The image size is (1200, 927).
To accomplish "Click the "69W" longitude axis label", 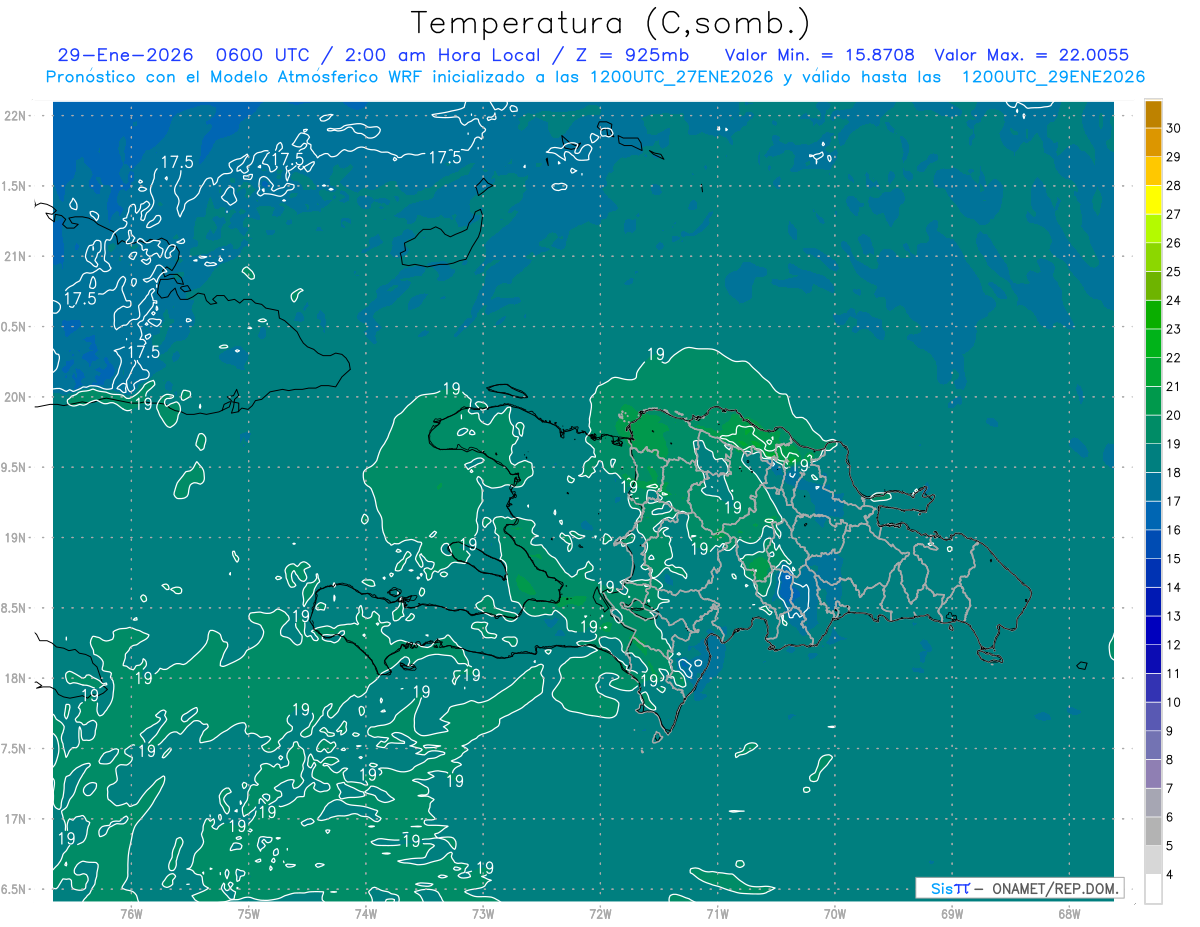I will pyautogui.click(x=952, y=913).
